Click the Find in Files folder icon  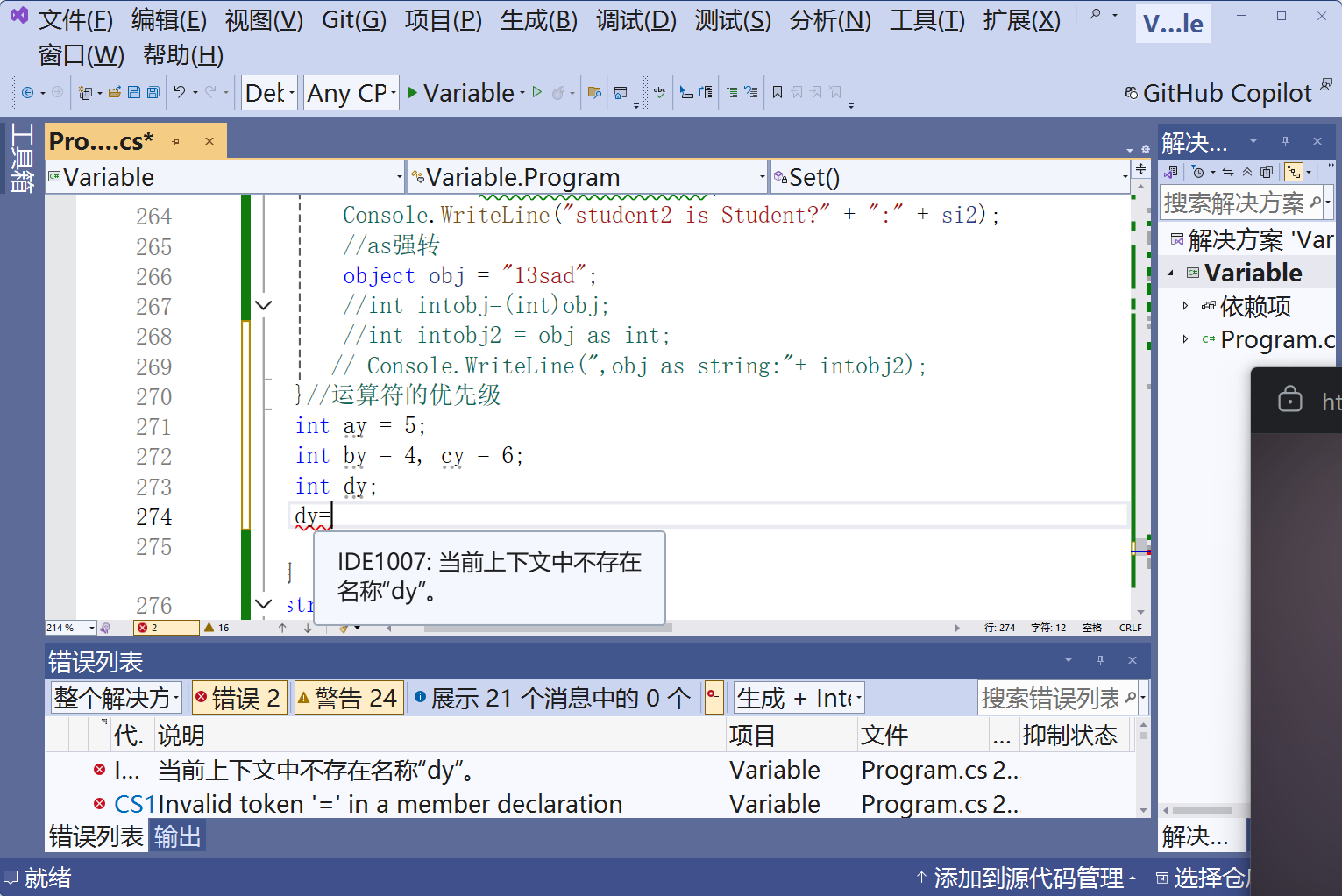pos(594,92)
